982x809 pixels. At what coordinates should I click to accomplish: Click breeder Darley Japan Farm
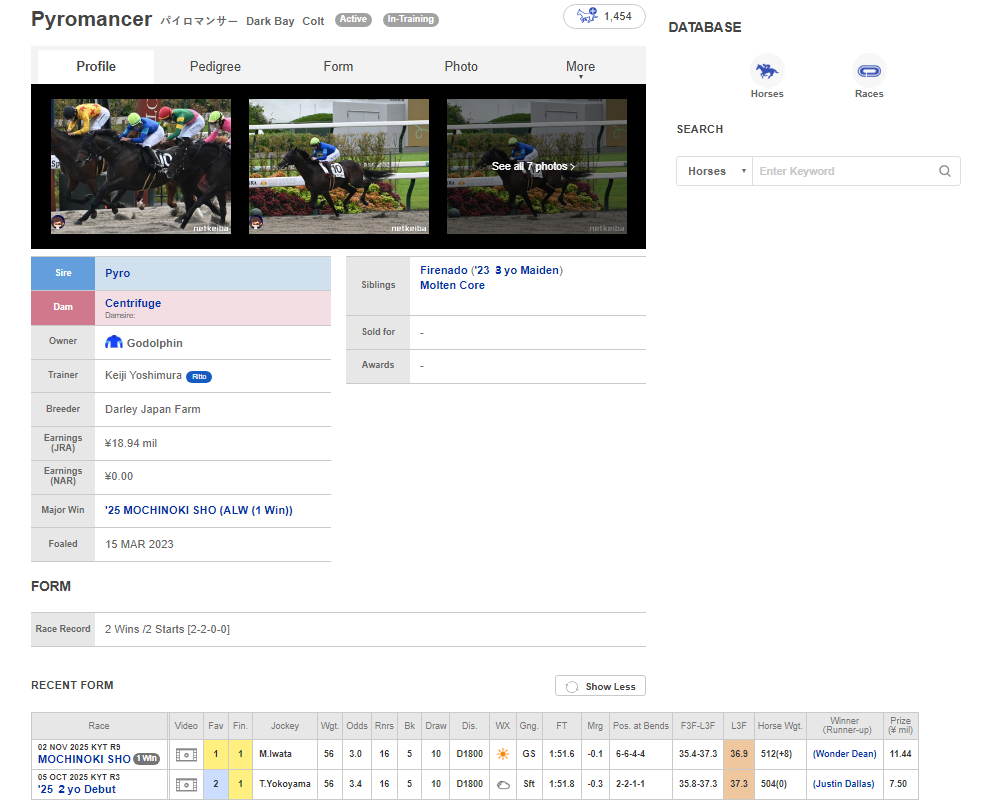[x=153, y=409]
